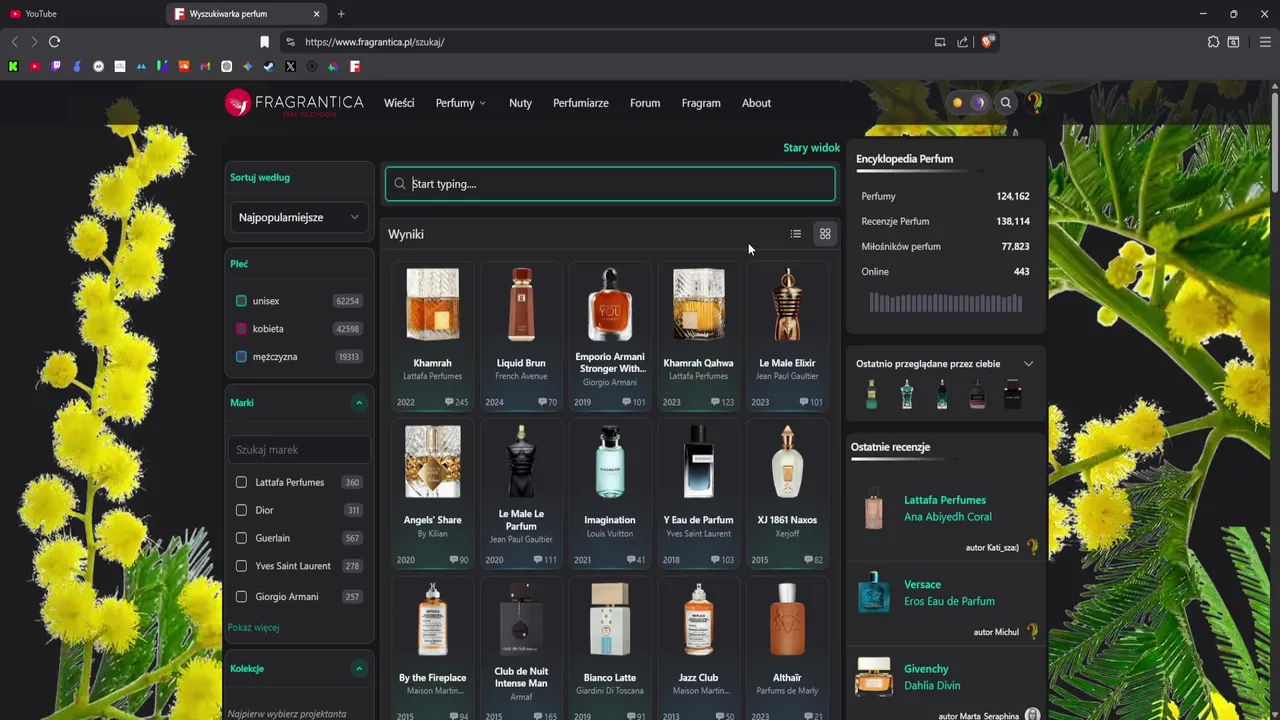The image size is (1280, 720).
Task: Open the Najpopularniejsze sort dropdown
Action: click(x=299, y=217)
